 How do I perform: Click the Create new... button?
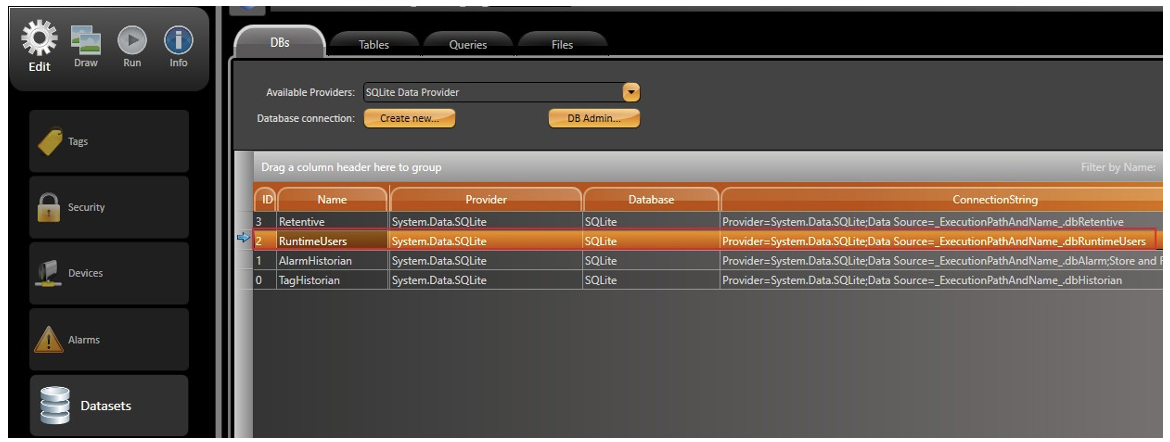[x=409, y=118]
